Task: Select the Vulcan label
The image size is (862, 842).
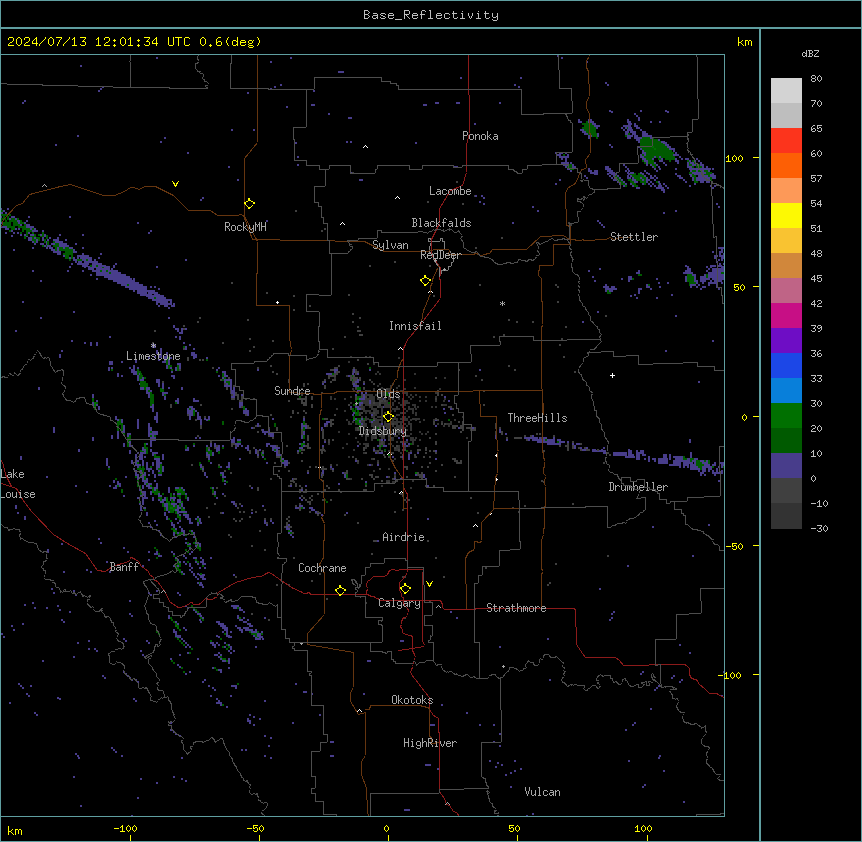Action: pyautogui.click(x=543, y=792)
